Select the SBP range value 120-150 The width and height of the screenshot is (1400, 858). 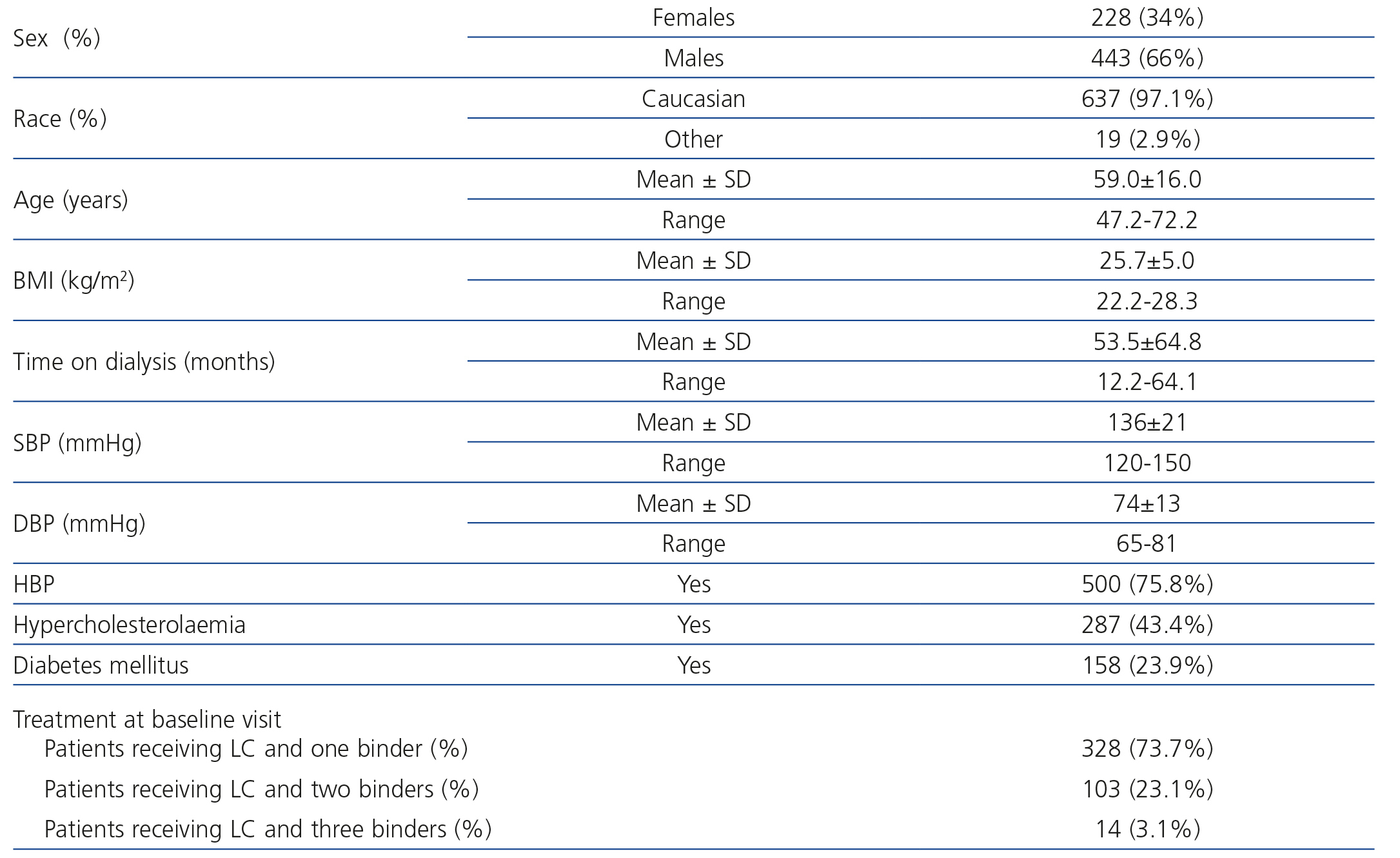pyautogui.click(x=1147, y=463)
